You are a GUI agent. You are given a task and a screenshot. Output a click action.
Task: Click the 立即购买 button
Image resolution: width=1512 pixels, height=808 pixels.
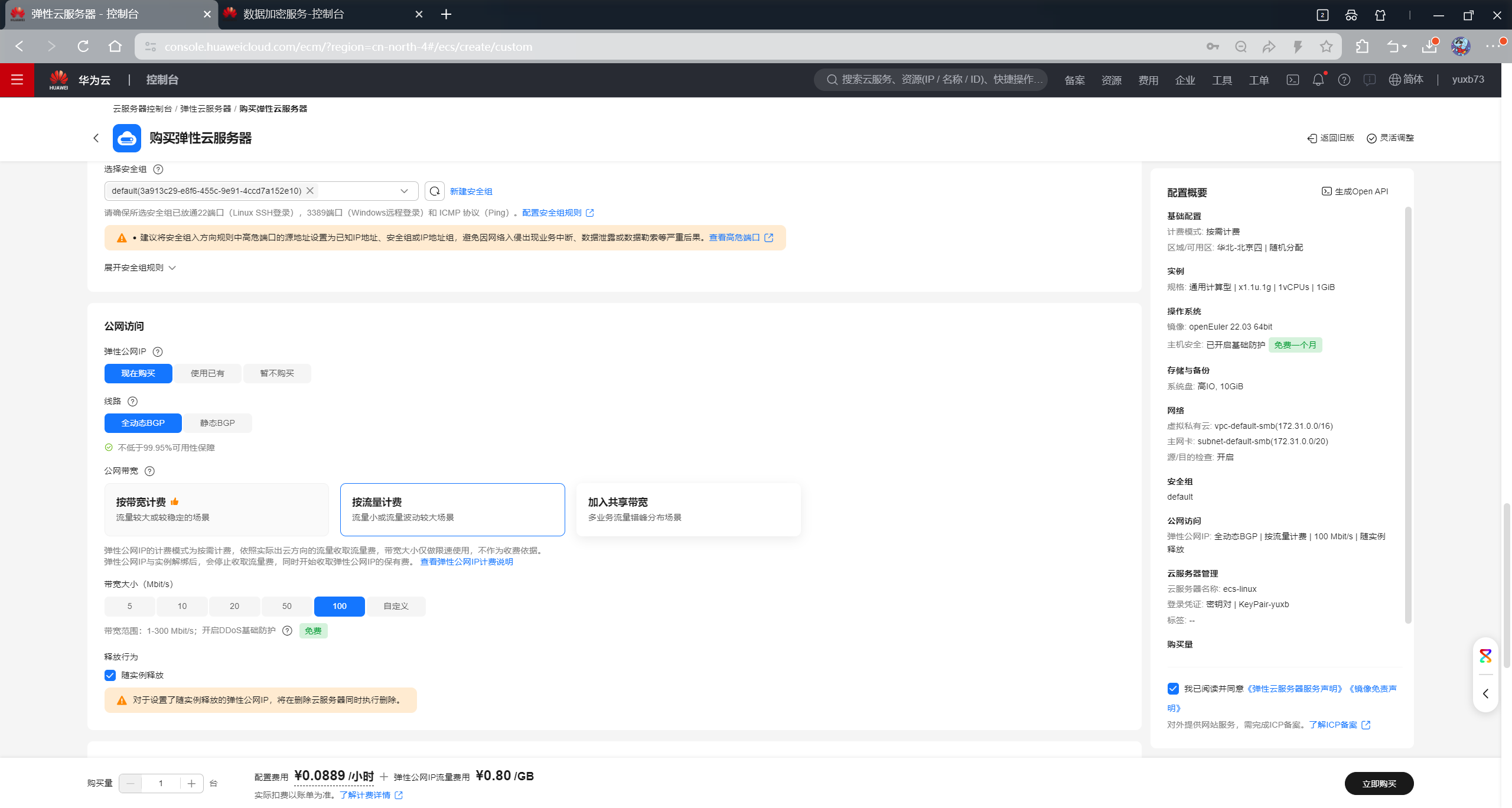coord(1379,783)
